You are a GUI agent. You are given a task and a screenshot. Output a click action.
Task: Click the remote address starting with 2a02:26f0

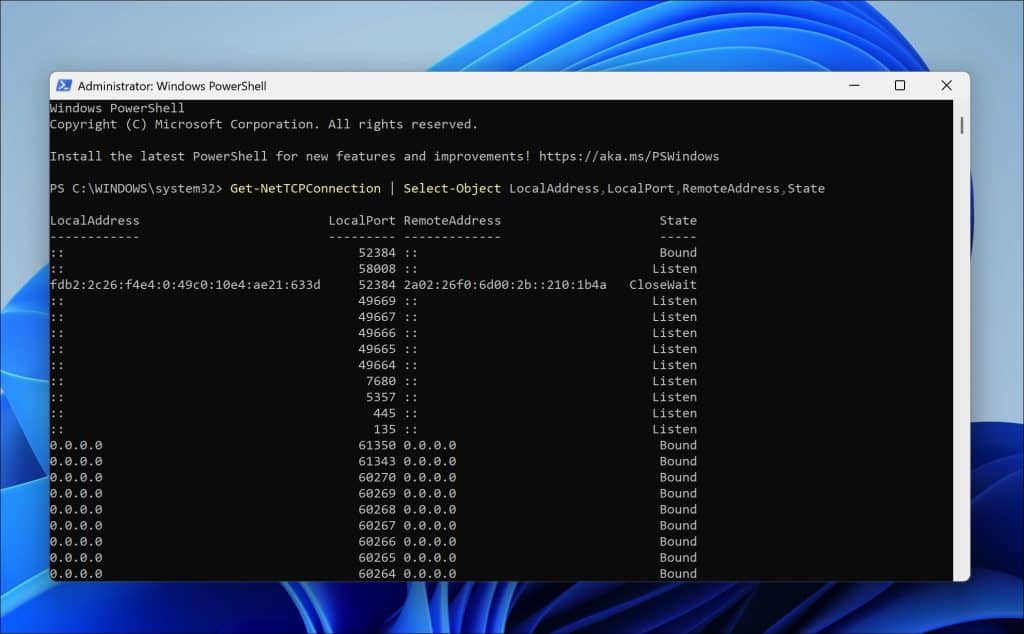coord(505,285)
